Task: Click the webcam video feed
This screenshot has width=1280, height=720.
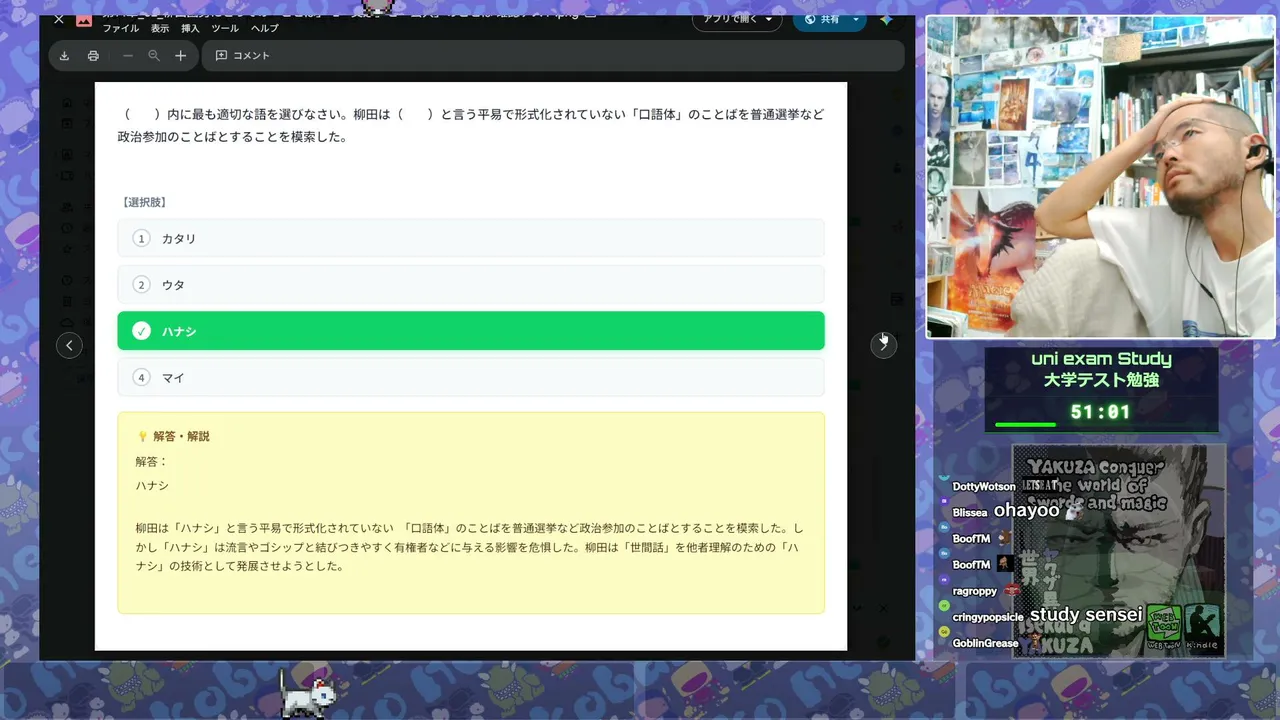Action: (1101, 177)
